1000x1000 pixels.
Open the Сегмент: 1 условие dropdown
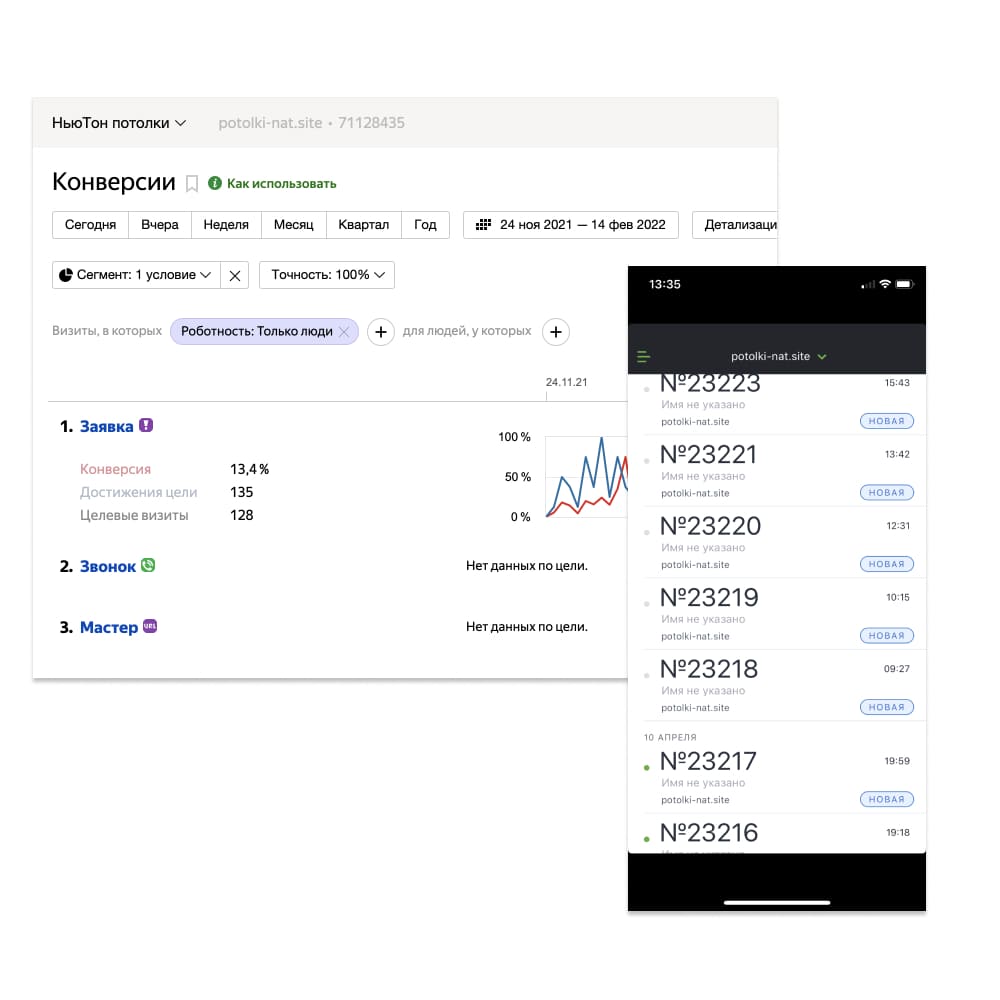coord(134,275)
